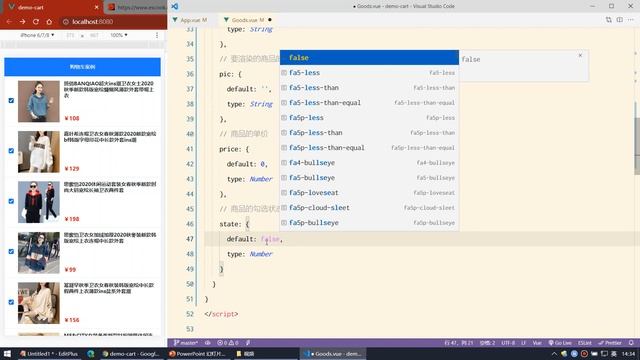The width and height of the screenshot is (640, 360).
Task: Open editor more actions menu
Action: click(631, 20)
